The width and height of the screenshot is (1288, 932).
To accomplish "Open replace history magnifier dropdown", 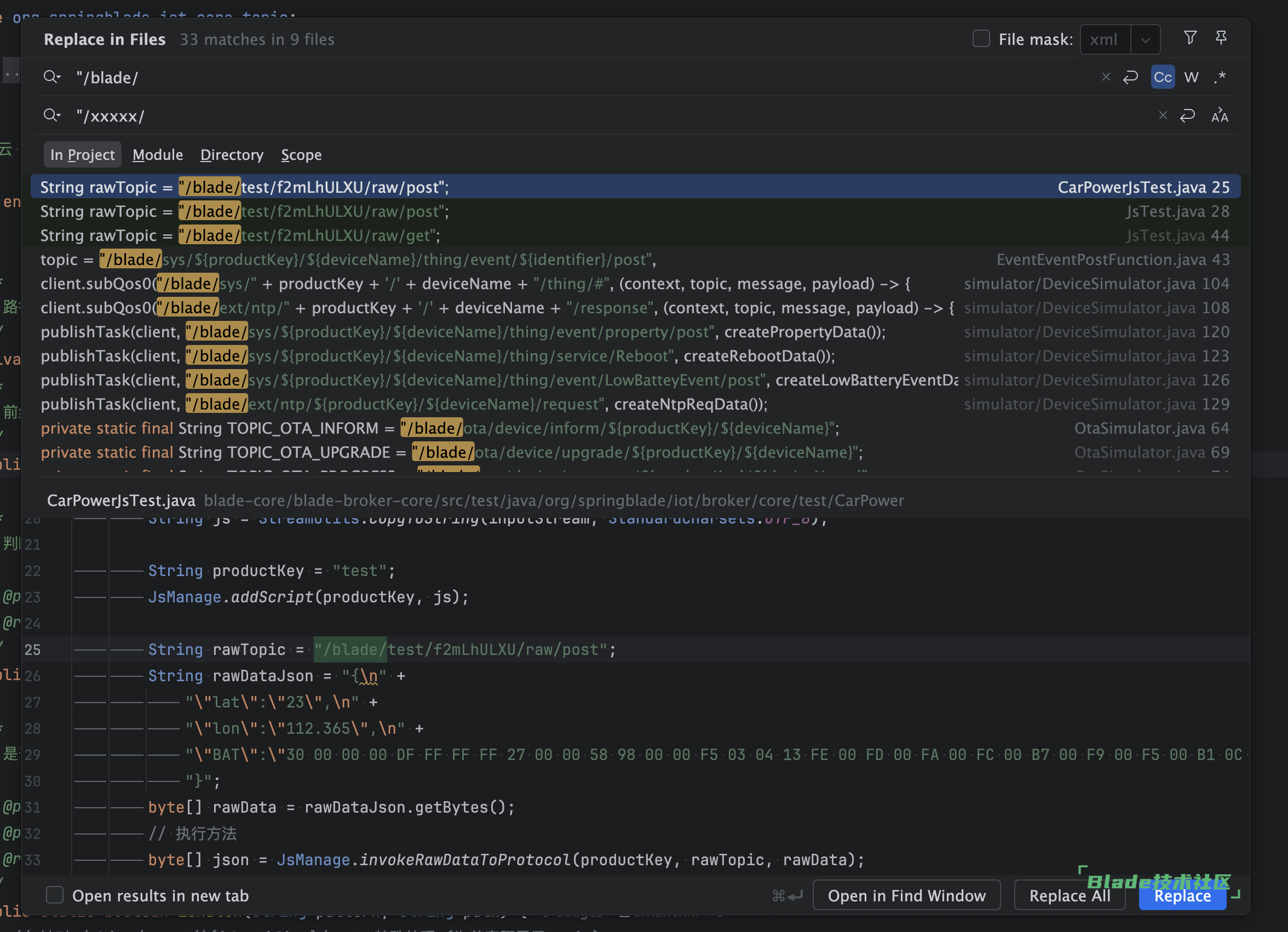I will [x=51, y=116].
